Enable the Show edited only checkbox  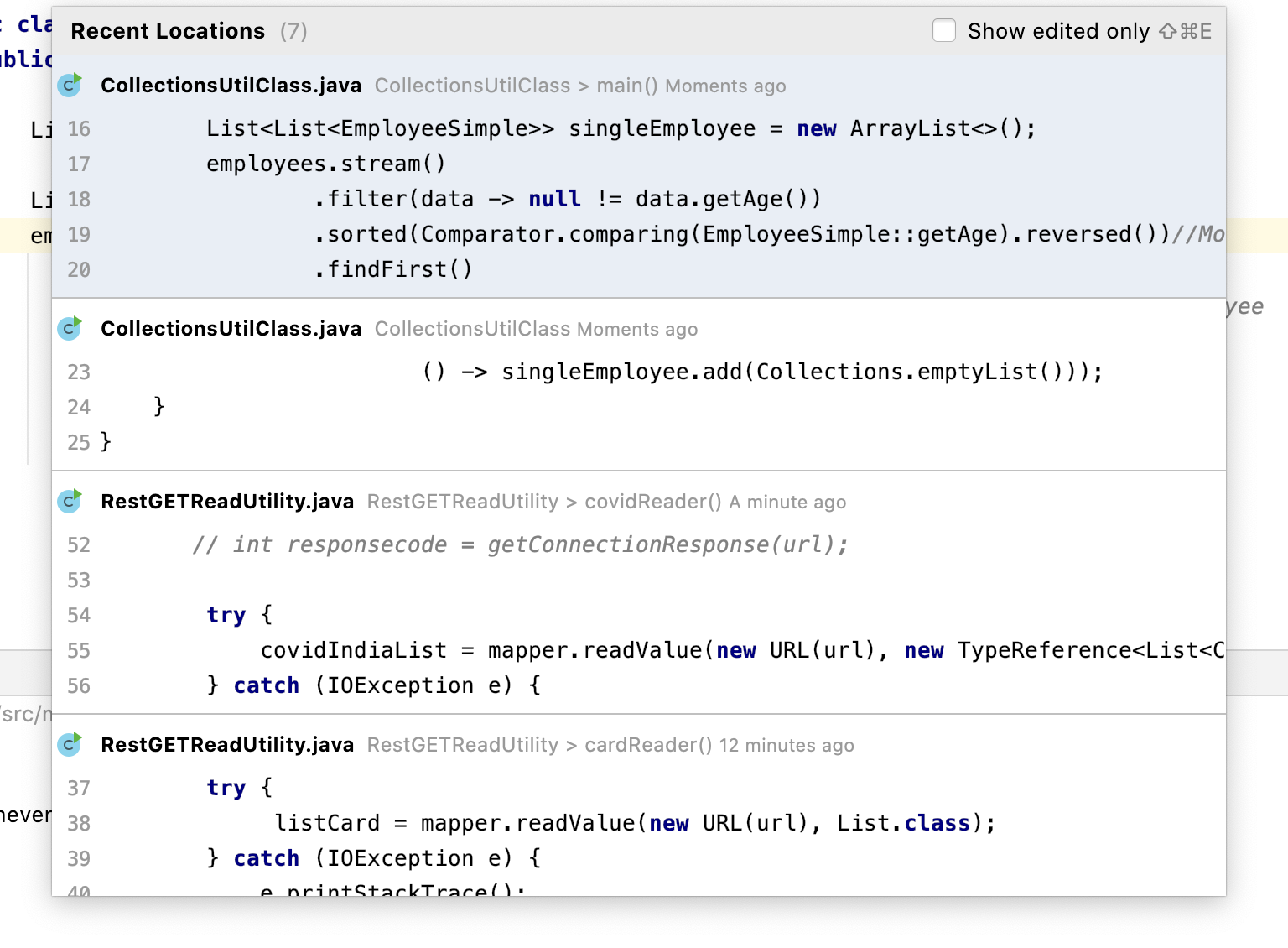coord(944,31)
